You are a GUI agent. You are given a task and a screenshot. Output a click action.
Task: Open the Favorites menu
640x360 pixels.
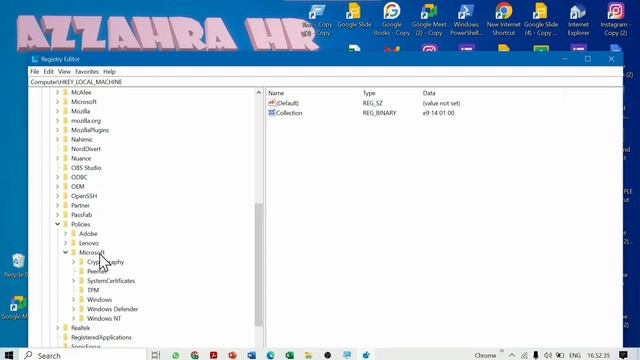click(87, 71)
